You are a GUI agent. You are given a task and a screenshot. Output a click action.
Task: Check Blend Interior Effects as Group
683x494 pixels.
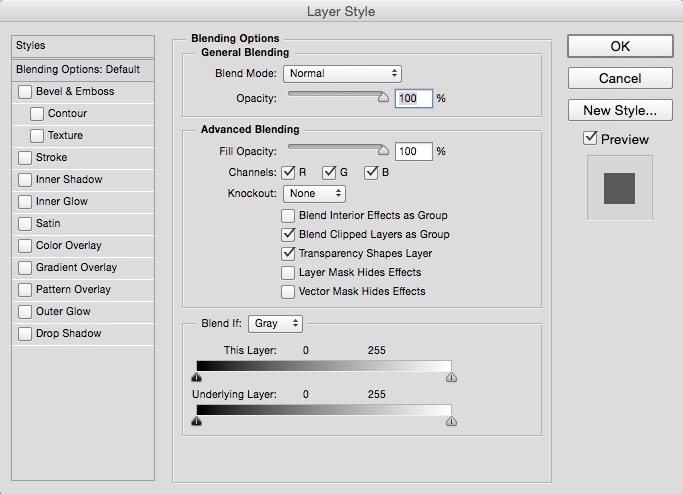pyautogui.click(x=287, y=216)
